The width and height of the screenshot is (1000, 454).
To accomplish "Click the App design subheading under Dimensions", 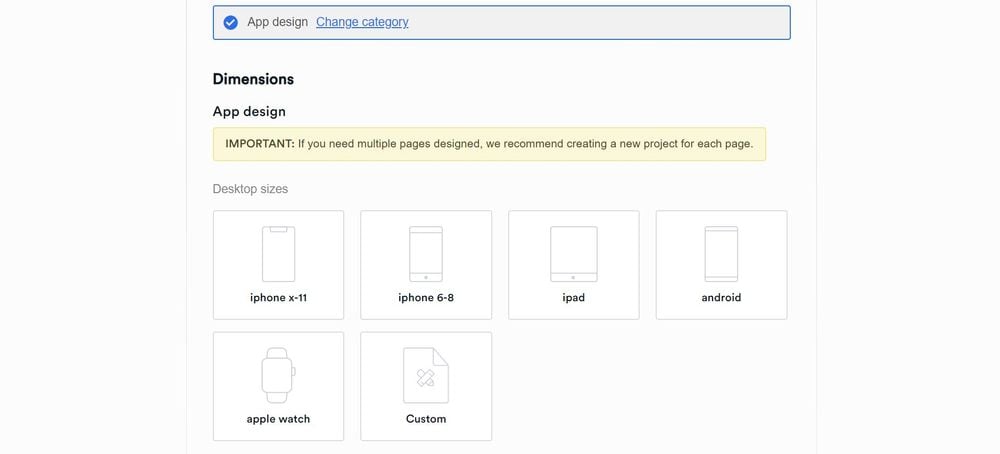I will click(249, 112).
